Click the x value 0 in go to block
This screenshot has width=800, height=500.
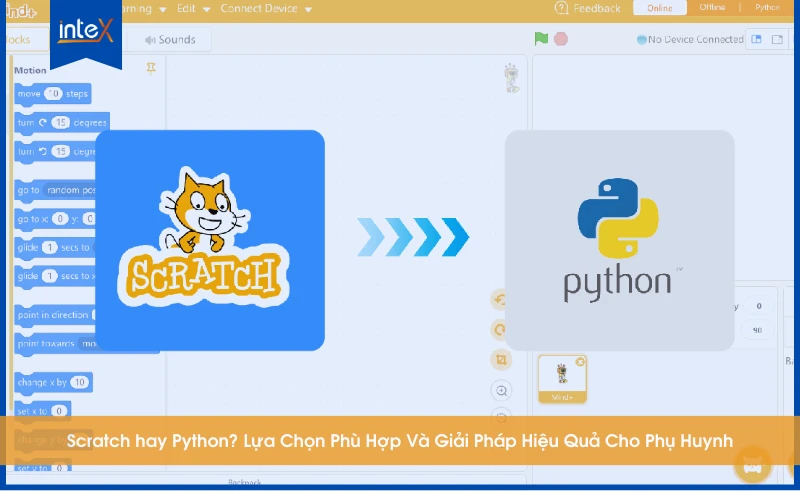[x=60, y=219]
